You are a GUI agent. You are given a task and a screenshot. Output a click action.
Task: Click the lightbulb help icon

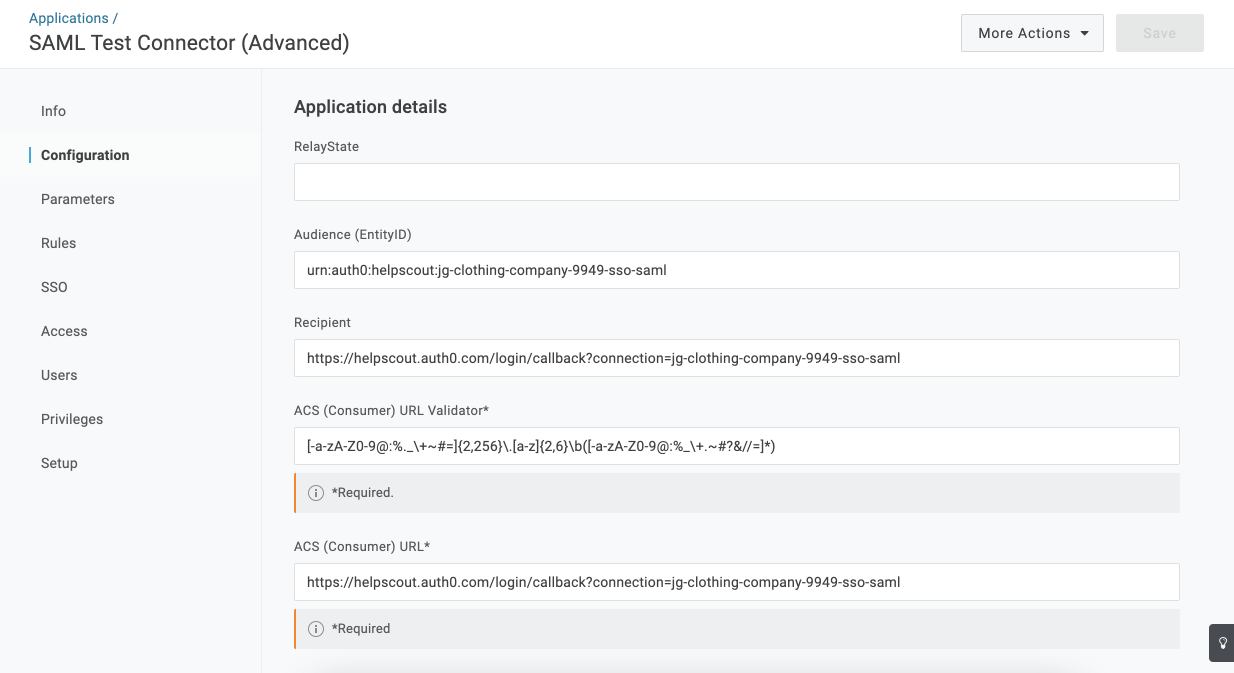pos(1221,643)
